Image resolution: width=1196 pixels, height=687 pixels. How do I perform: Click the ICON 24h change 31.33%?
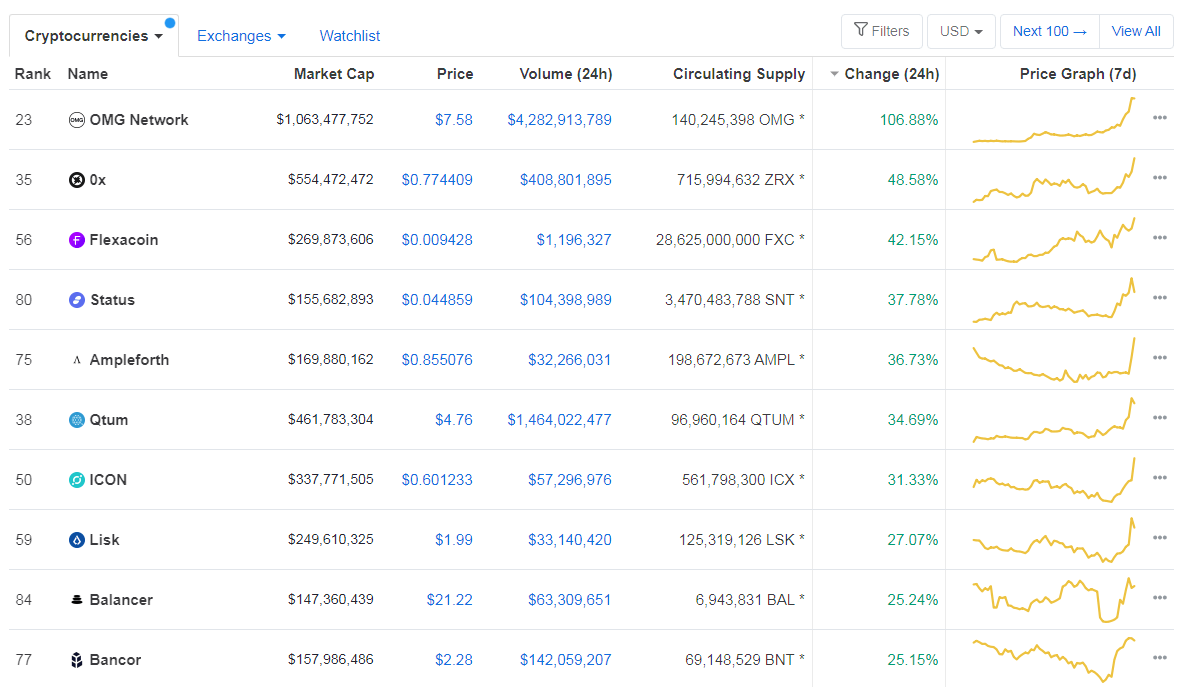point(912,480)
